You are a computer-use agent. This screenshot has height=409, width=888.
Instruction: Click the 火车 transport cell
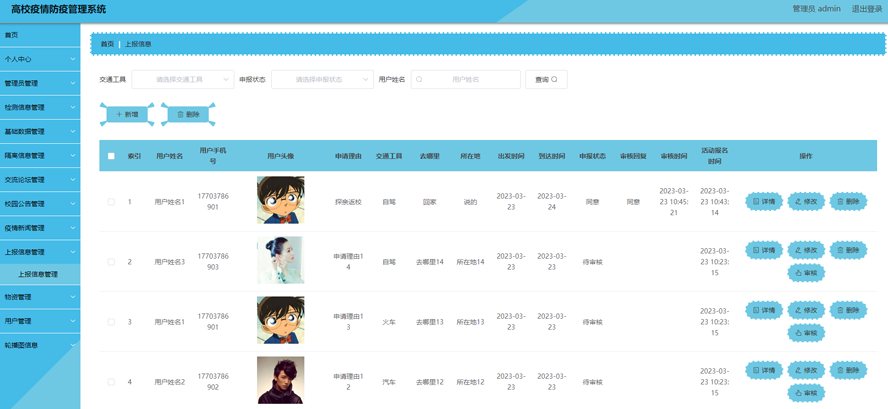coord(389,322)
